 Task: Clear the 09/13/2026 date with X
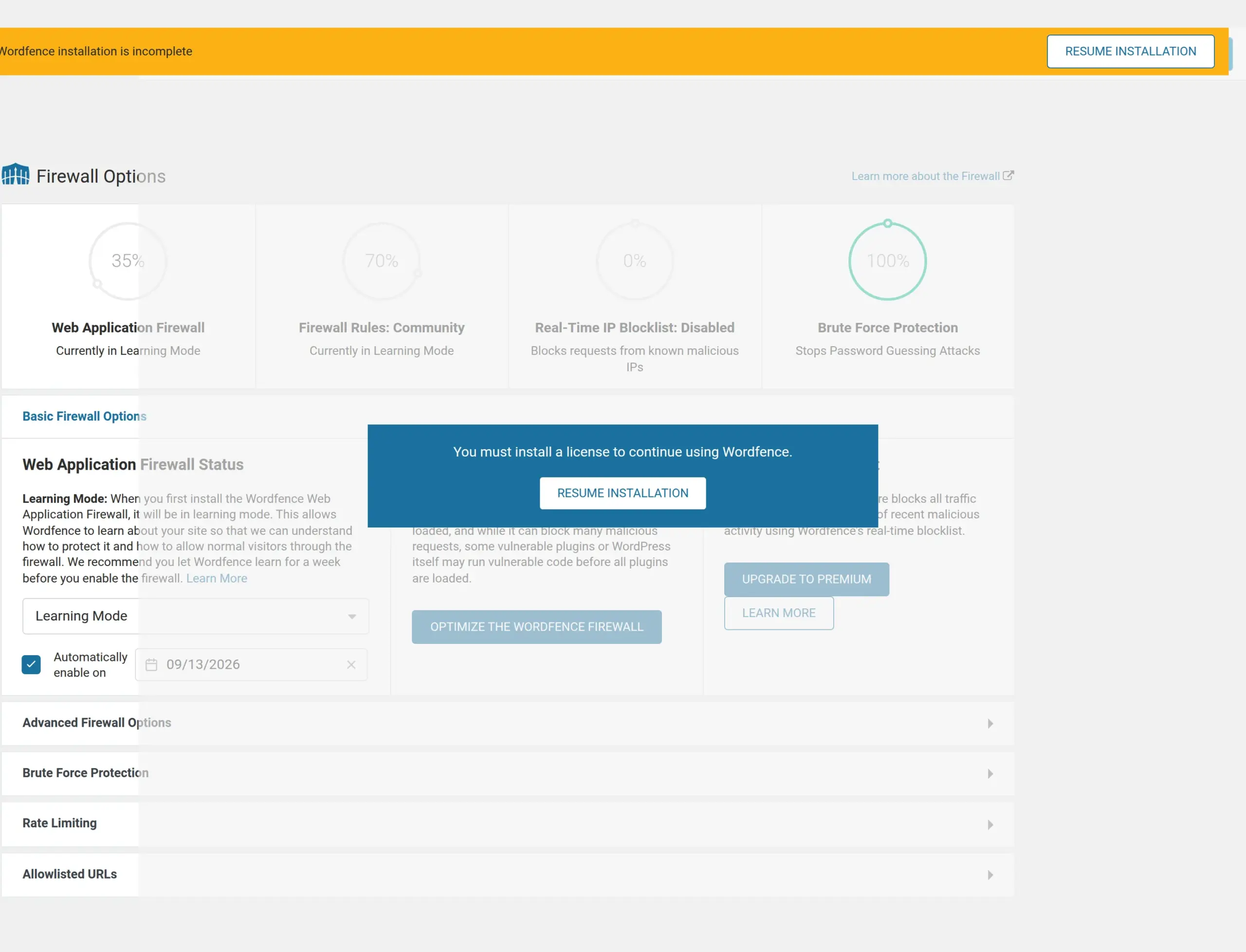[351, 665]
